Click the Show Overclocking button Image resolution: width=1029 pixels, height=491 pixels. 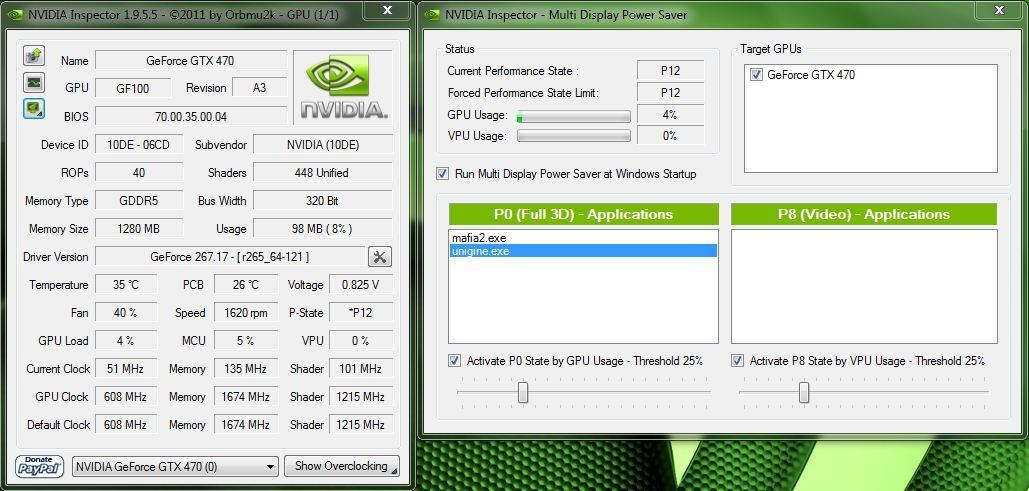[341, 466]
